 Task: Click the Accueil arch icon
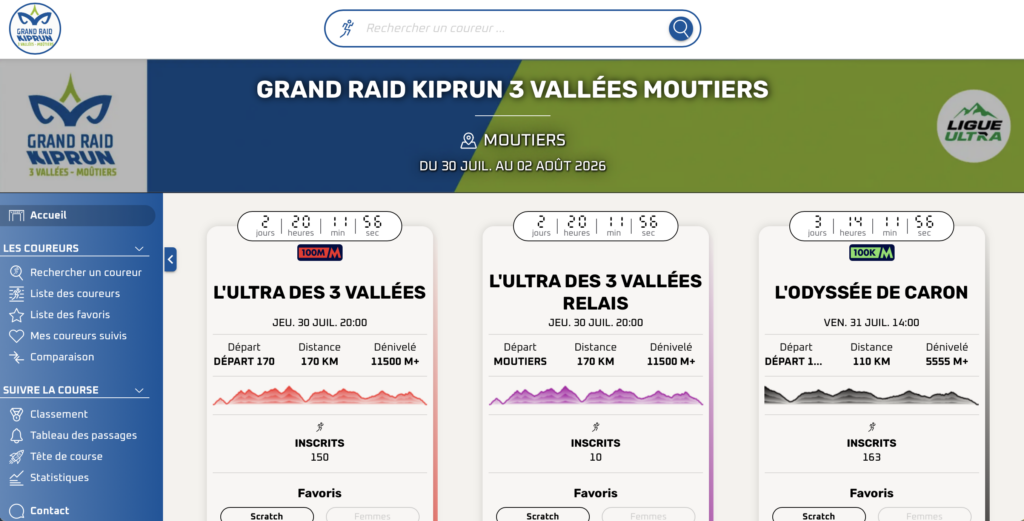pos(16,215)
